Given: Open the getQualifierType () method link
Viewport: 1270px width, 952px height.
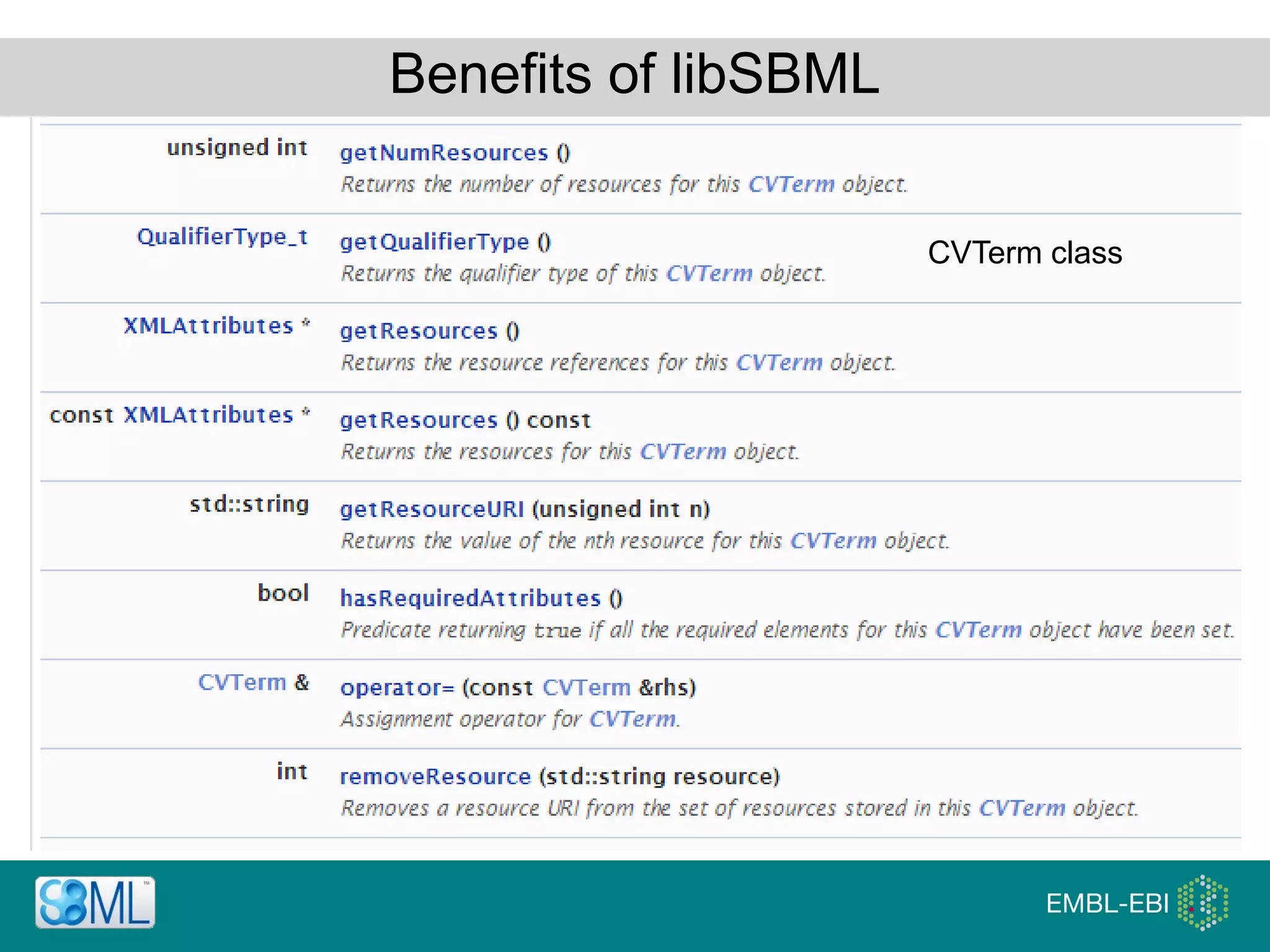Looking at the screenshot, I should point(435,242).
